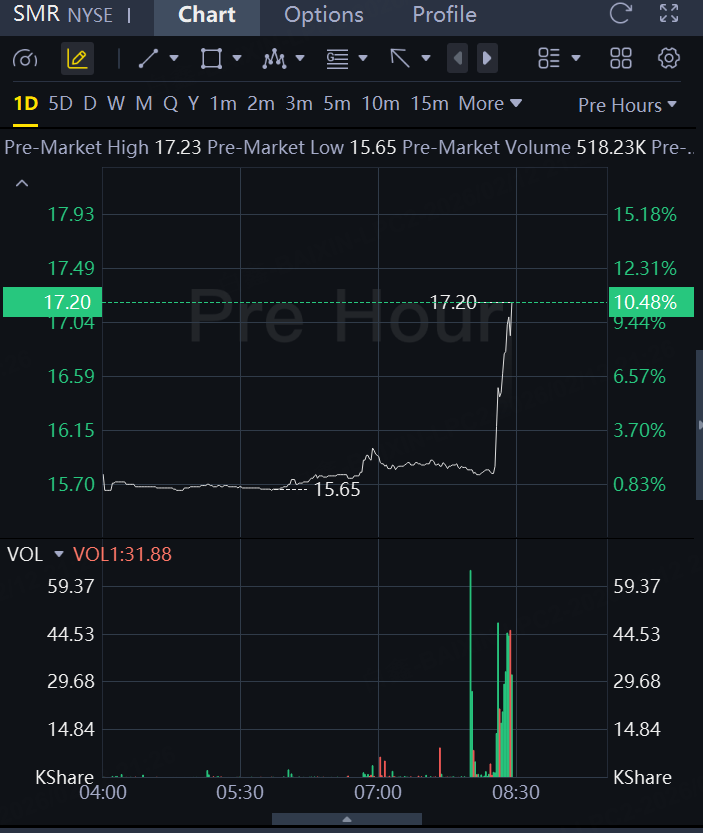Image resolution: width=703 pixels, height=833 pixels.
Task: Click the gauge indicator icon
Action: coord(25,58)
